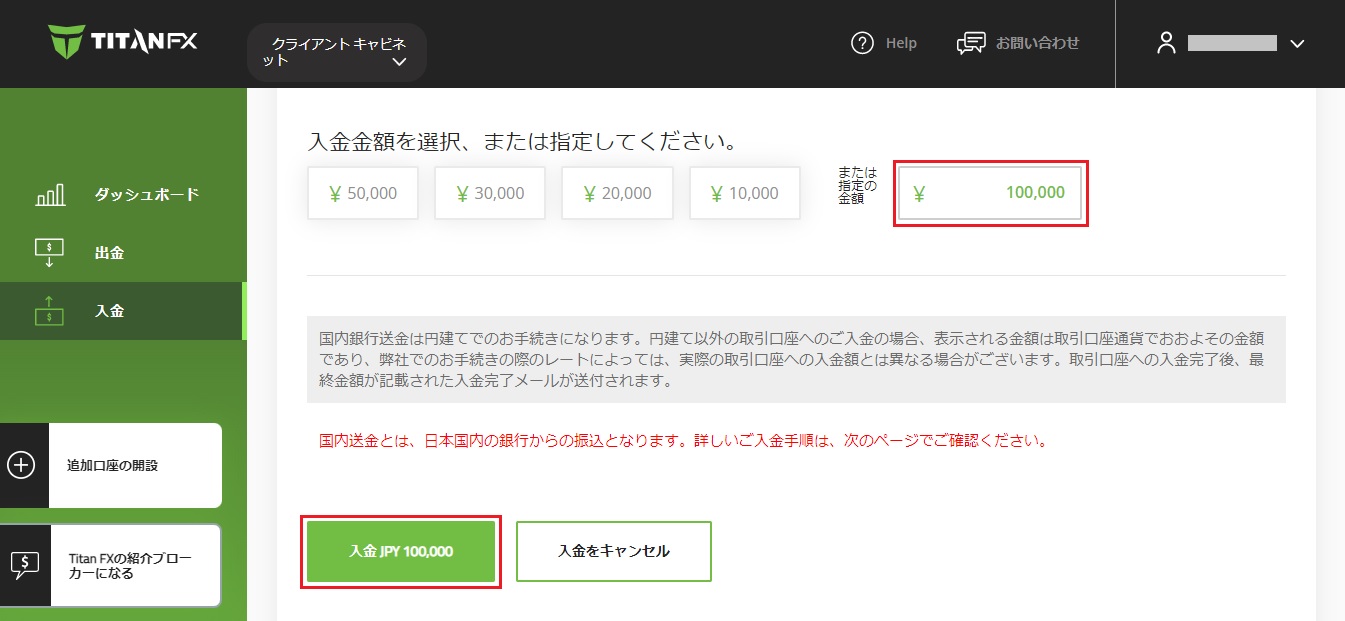Choose the ¥10,000 preset amount
This screenshot has width=1345, height=621.
(745, 193)
